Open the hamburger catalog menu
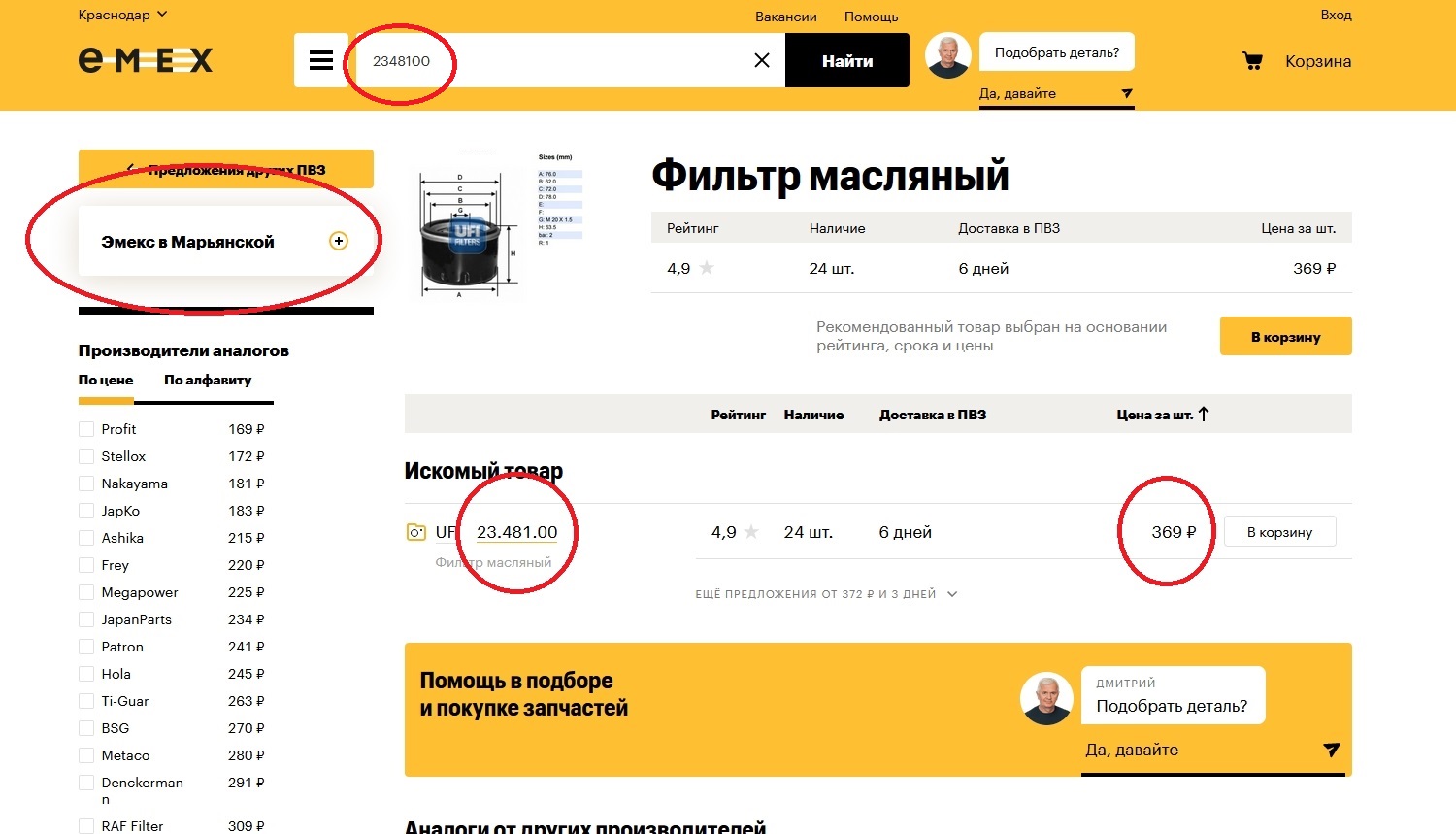Image resolution: width=1456 pixels, height=834 pixels. point(321,60)
